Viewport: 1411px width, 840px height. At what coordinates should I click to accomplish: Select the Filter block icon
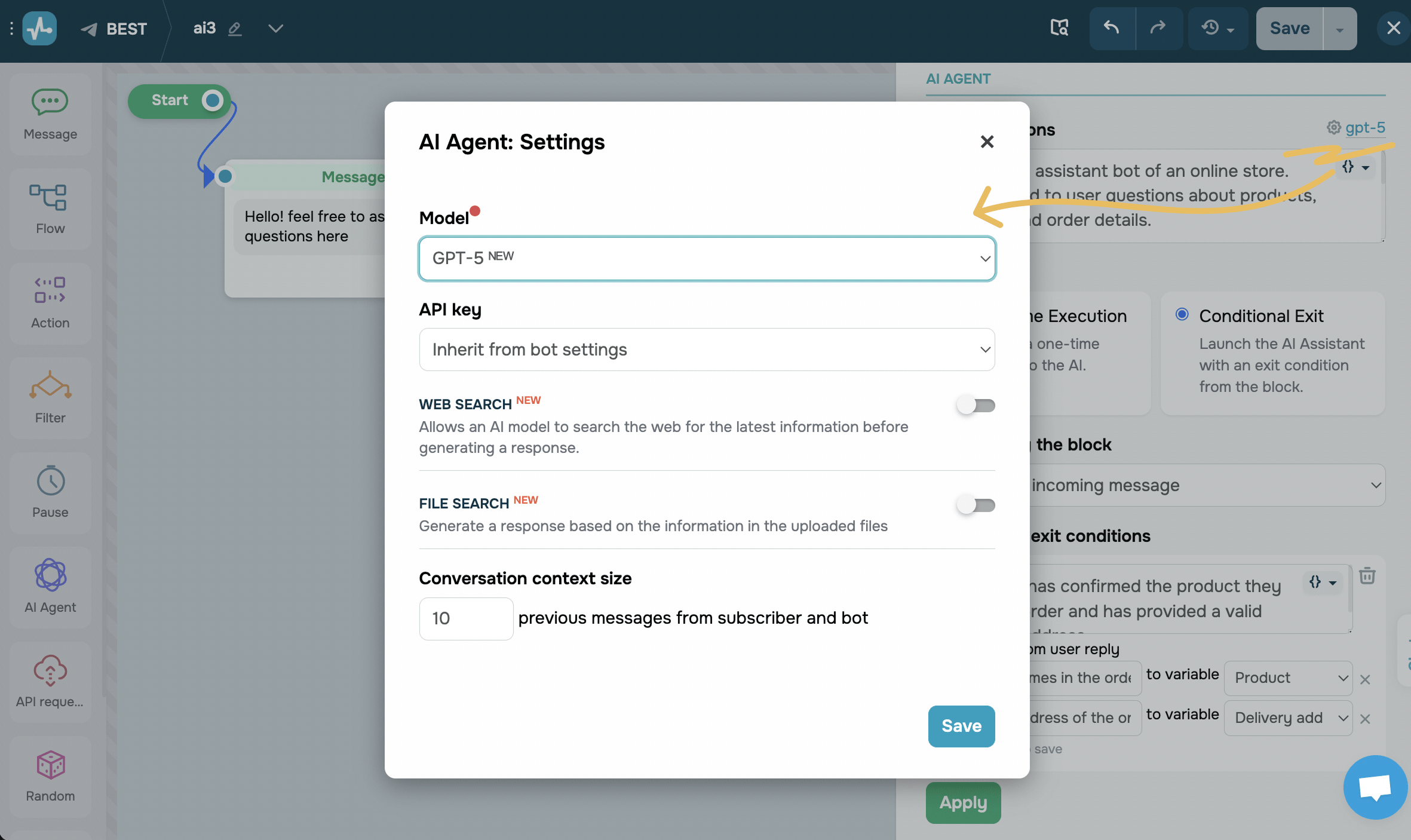pos(50,386)
